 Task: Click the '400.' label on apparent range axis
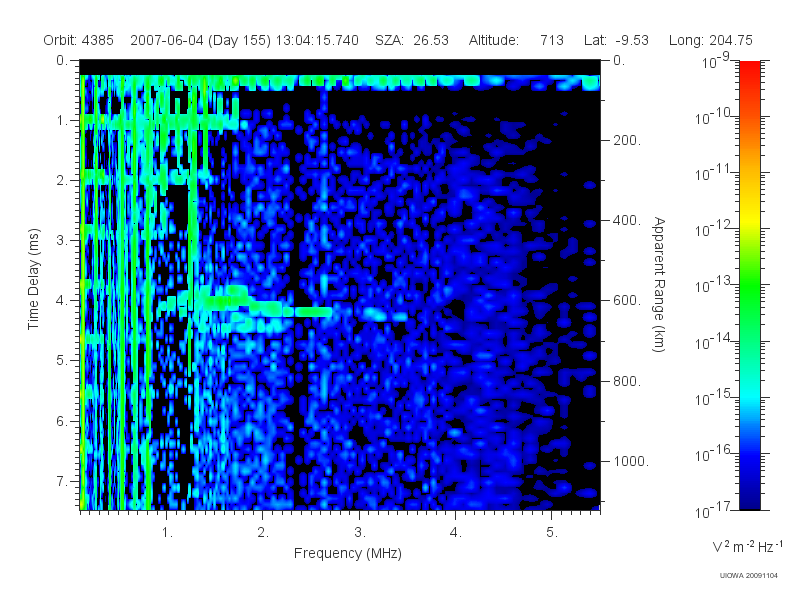click(x=627, y=220)
